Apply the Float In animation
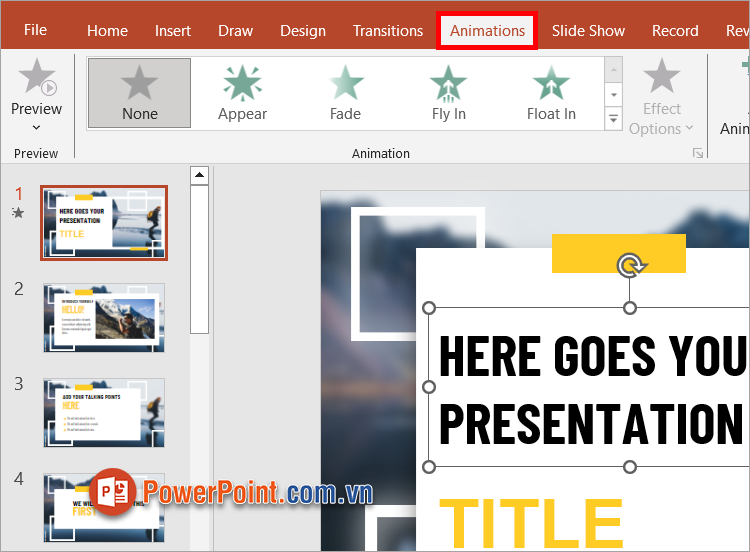Viewport: 750px width, 552px height. pyautogui.click(x=551, y=93)
